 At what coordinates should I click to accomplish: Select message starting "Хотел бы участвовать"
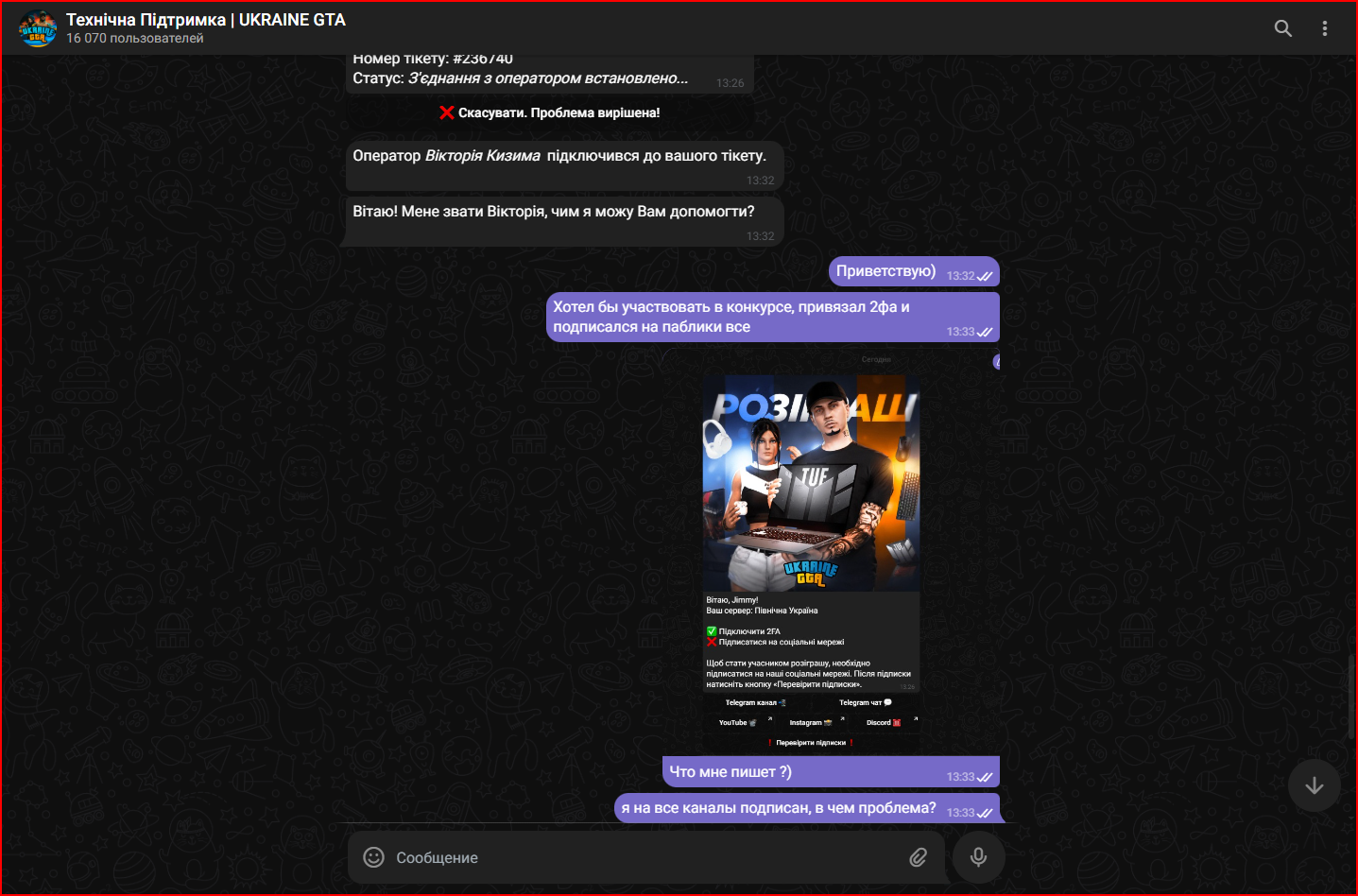tap(773, 317)
